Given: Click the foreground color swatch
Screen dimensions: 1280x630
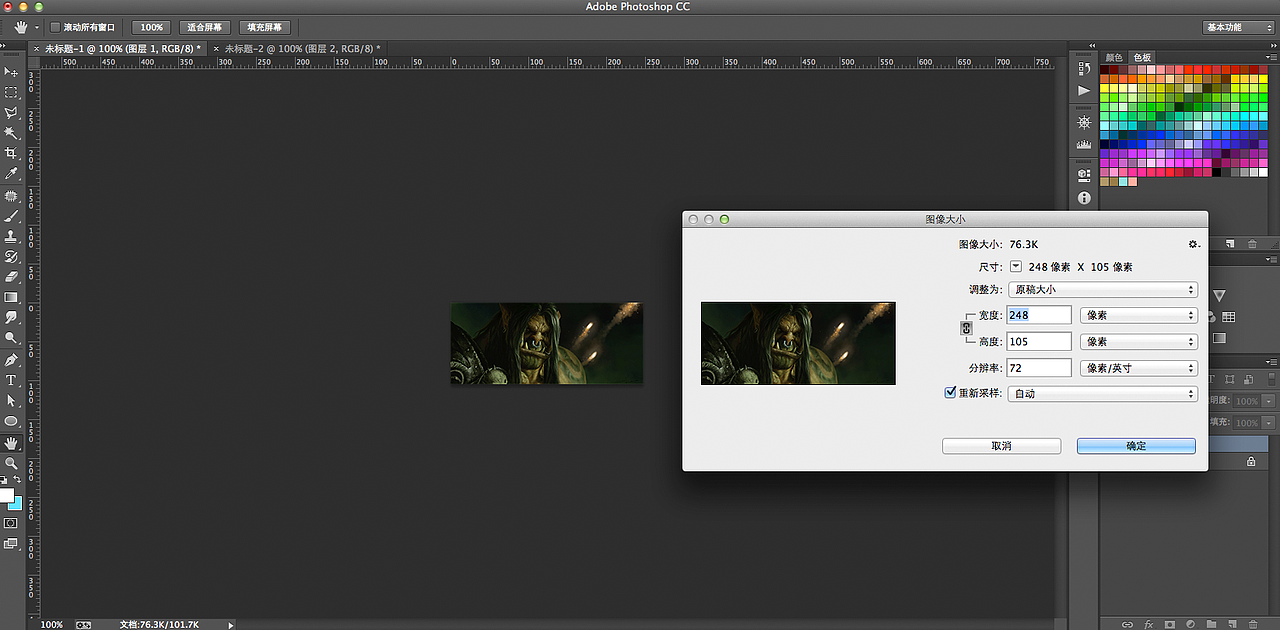Looking at the screenshot, I should (6, 495).
